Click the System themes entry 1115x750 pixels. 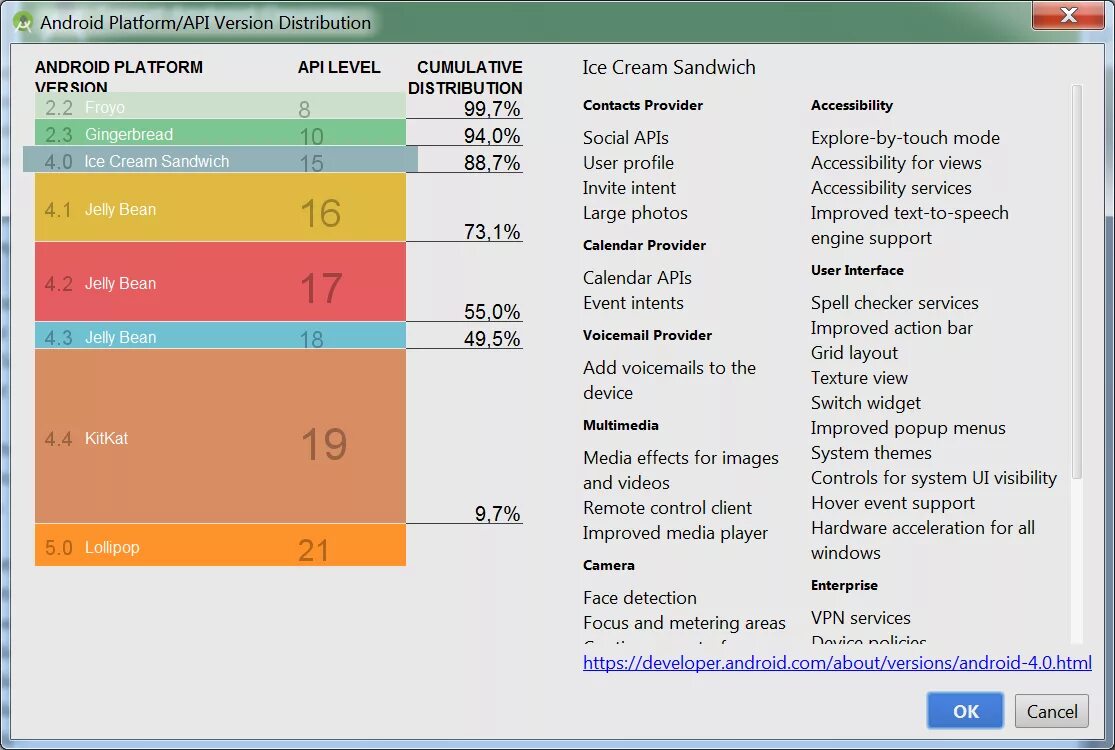tap(871, 453)
